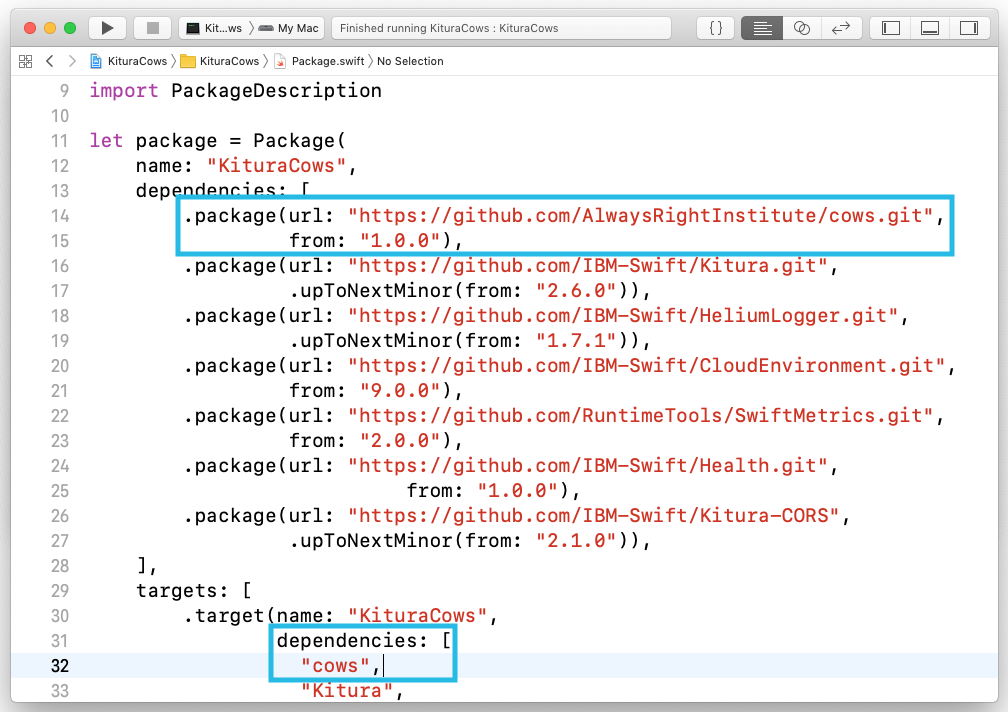Choose the My Mac run destination
This screenshot has height=712, width=1008.
point(289,28)
